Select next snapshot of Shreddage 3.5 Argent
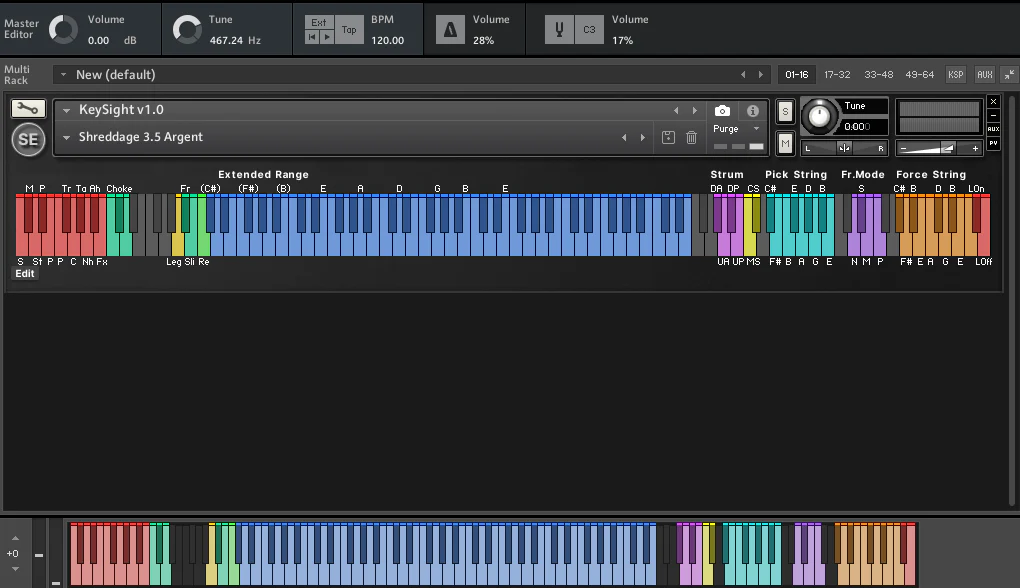Image resolution: width=1020 pixels, height=588 pixels. [643, 137]
